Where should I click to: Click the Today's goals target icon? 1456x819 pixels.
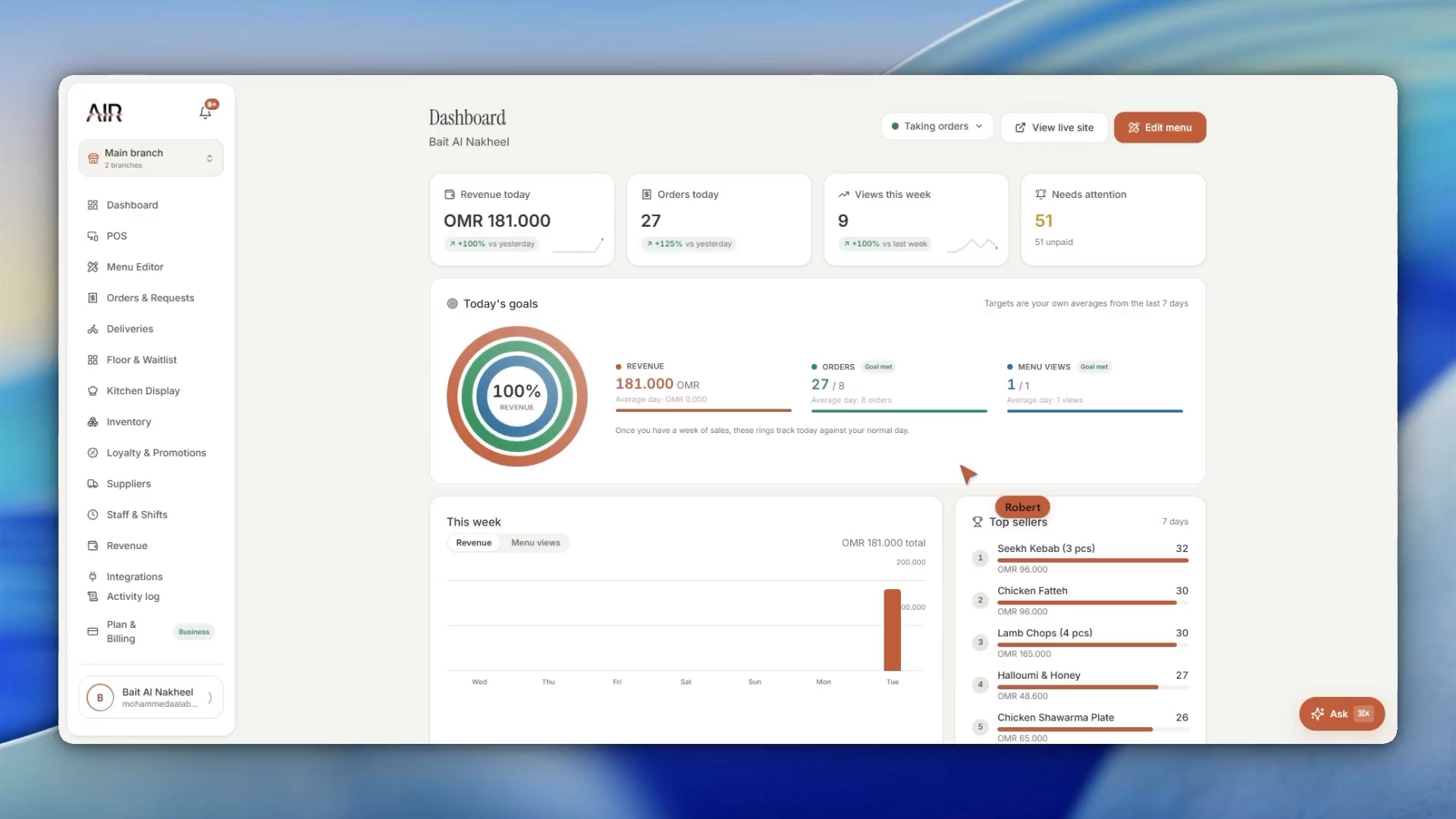coord(452,303)
